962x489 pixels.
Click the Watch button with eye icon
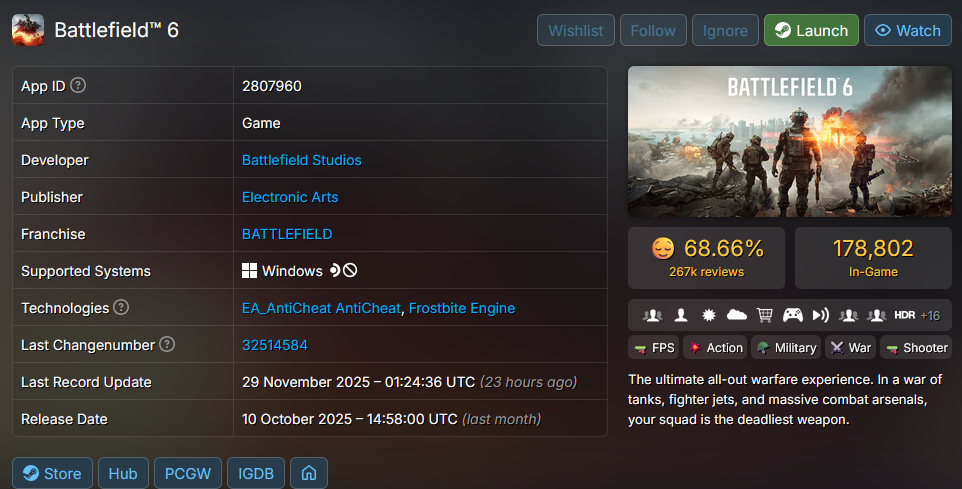click(x=908, y=30)
